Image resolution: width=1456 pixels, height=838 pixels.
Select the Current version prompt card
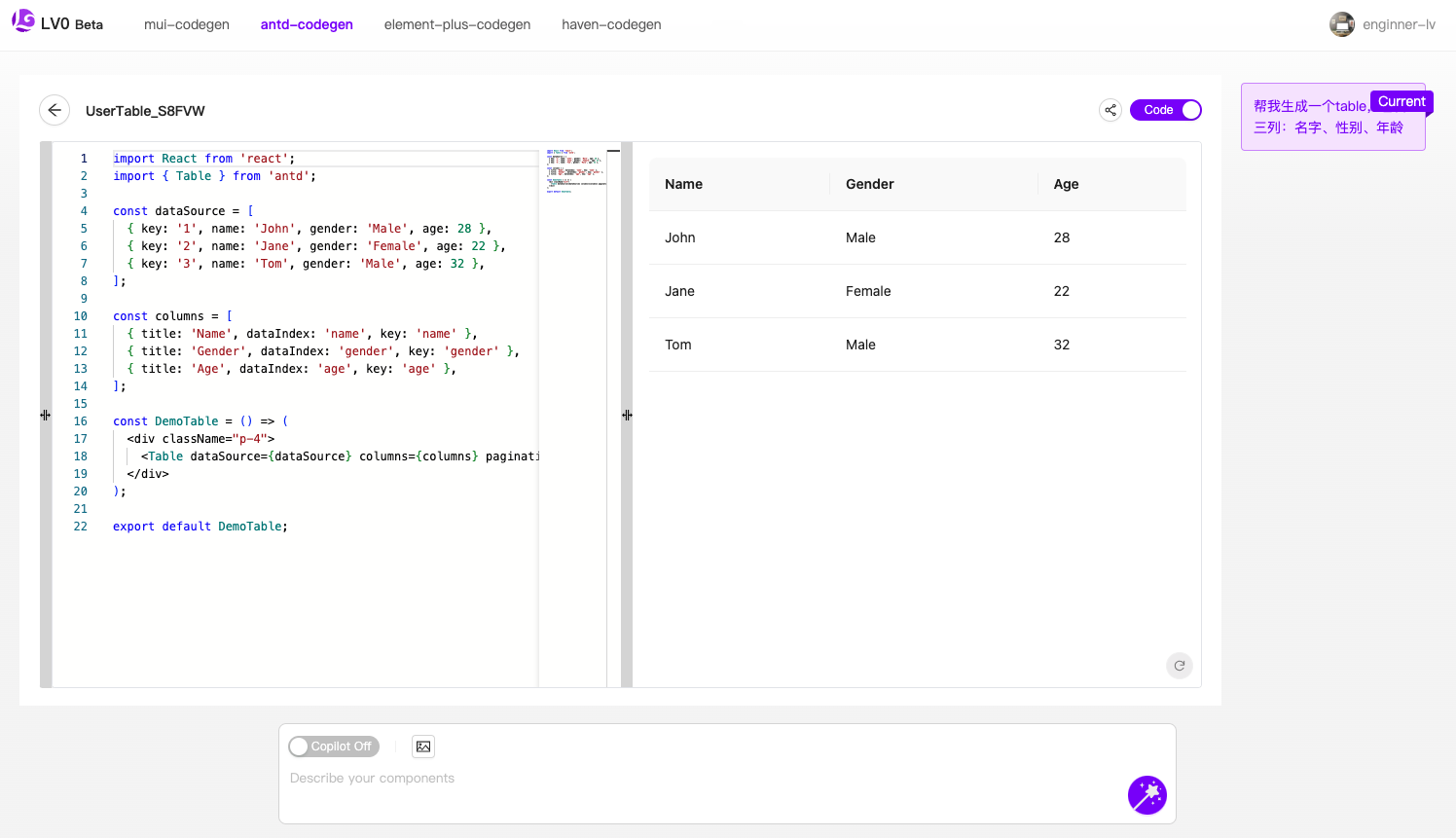pos(1331,119)
